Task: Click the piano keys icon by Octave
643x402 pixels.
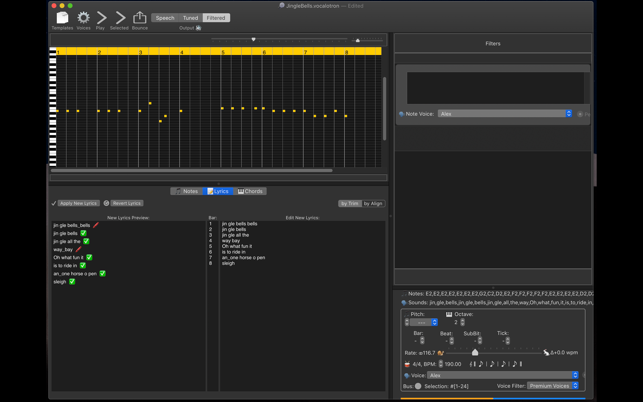Action: [x=449, y=314]
